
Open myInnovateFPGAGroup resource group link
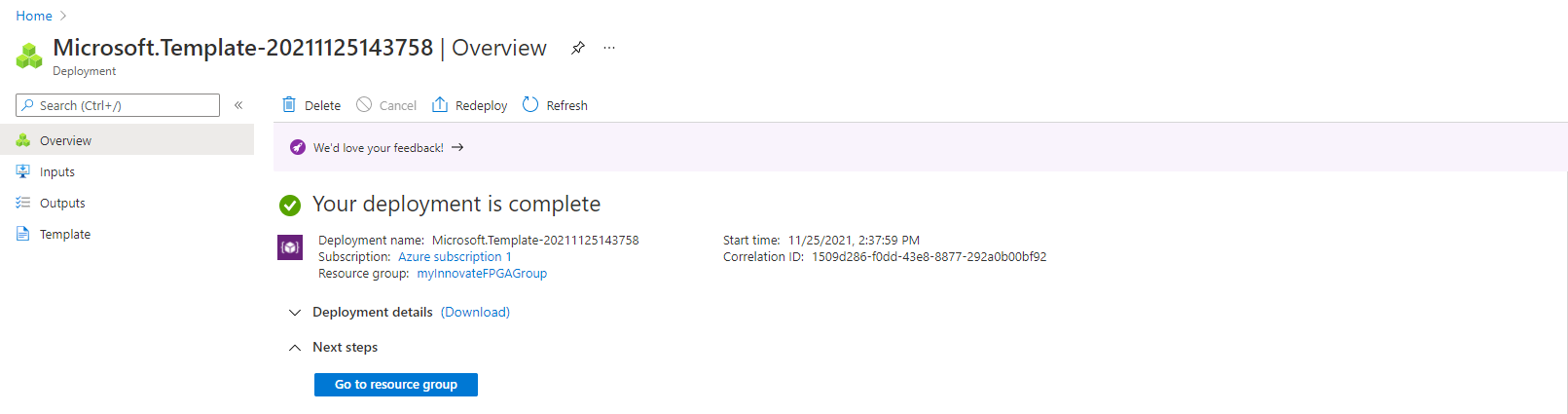pos(482,274)
